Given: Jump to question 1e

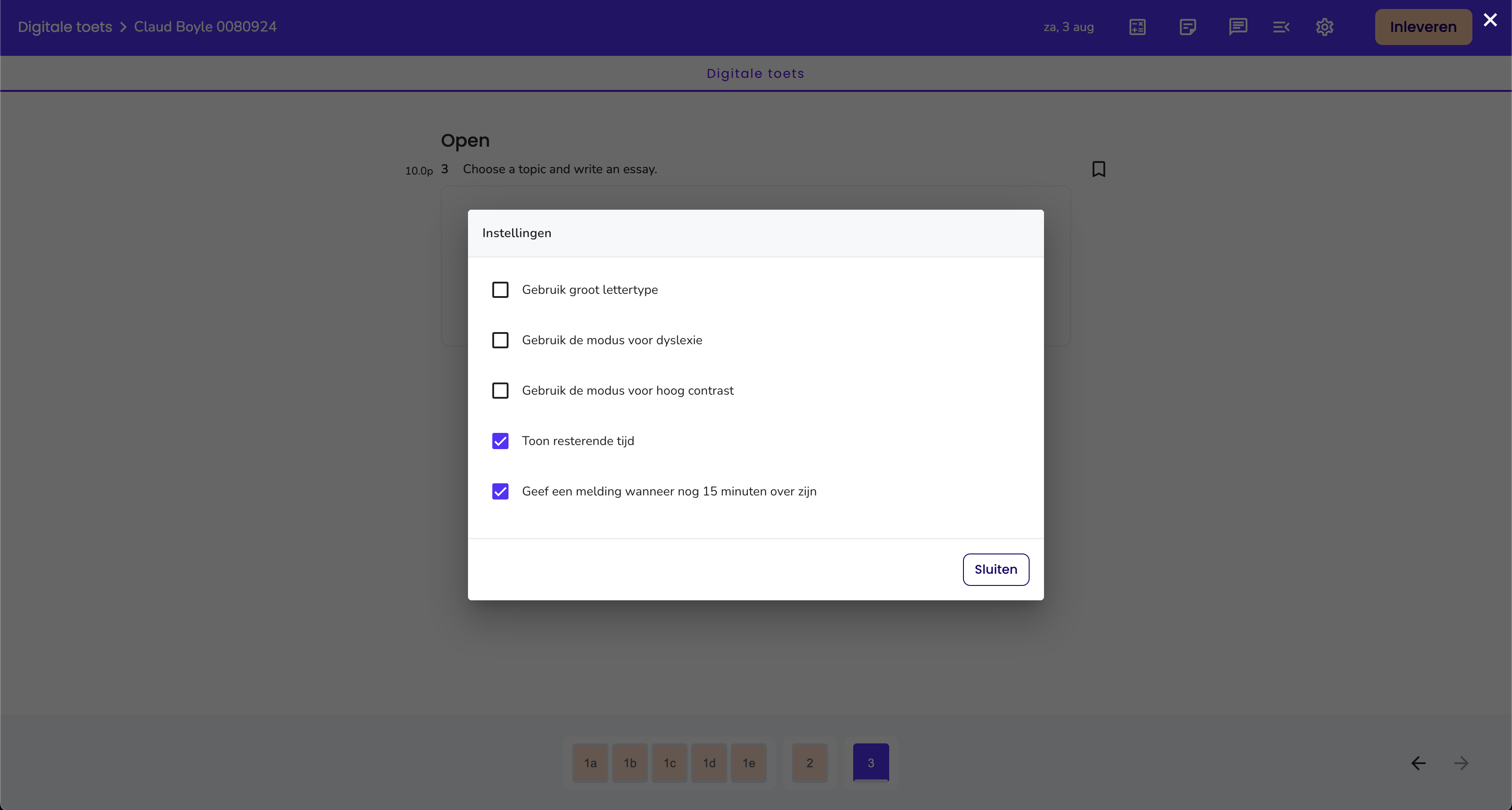Looking at the screenshot, I should pos(749,763).
